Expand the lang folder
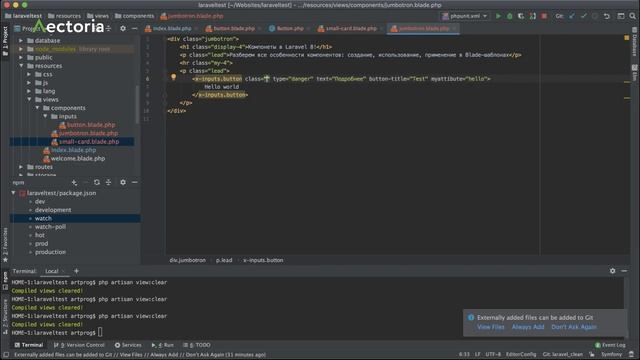 tap(29, 91)
